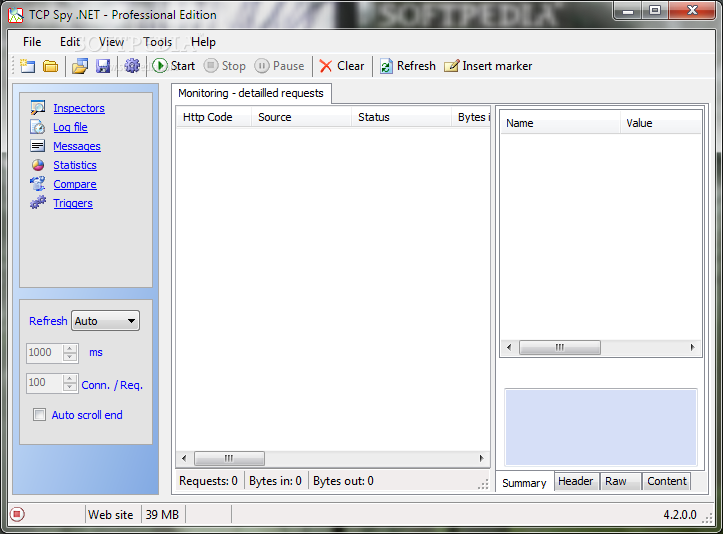
Task: Click the Insert marker toolbar button
Action: tap(488, 66)
